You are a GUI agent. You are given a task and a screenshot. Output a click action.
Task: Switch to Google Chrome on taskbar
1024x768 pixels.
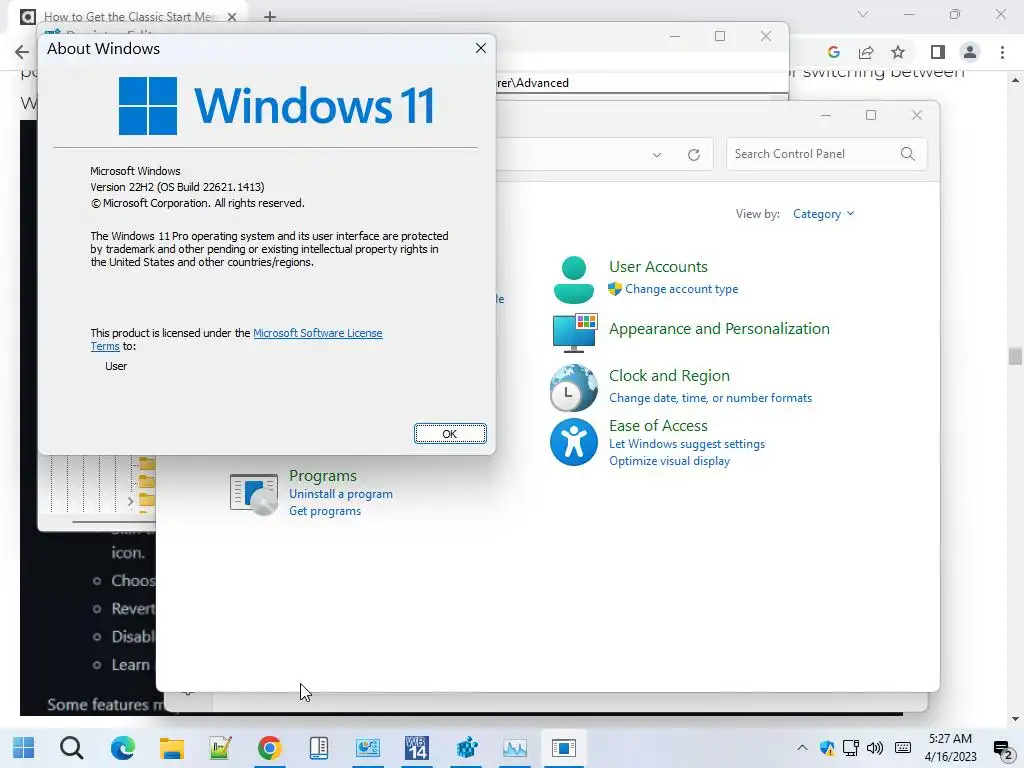tap(269, 748)
